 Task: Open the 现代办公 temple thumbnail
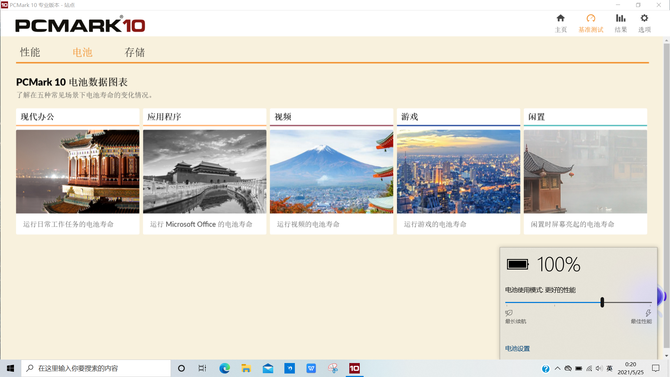point(78,171)
